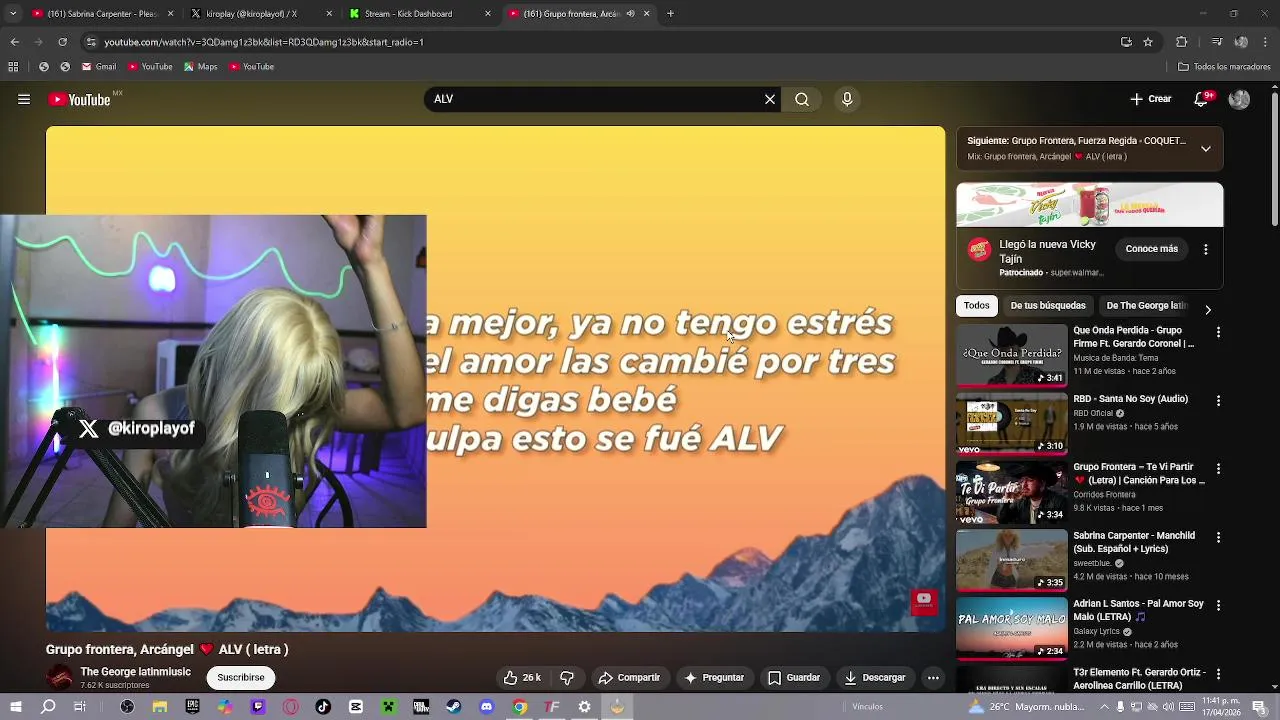Open options for Sabrina Carpenter Manchild

coord(1218,537)
